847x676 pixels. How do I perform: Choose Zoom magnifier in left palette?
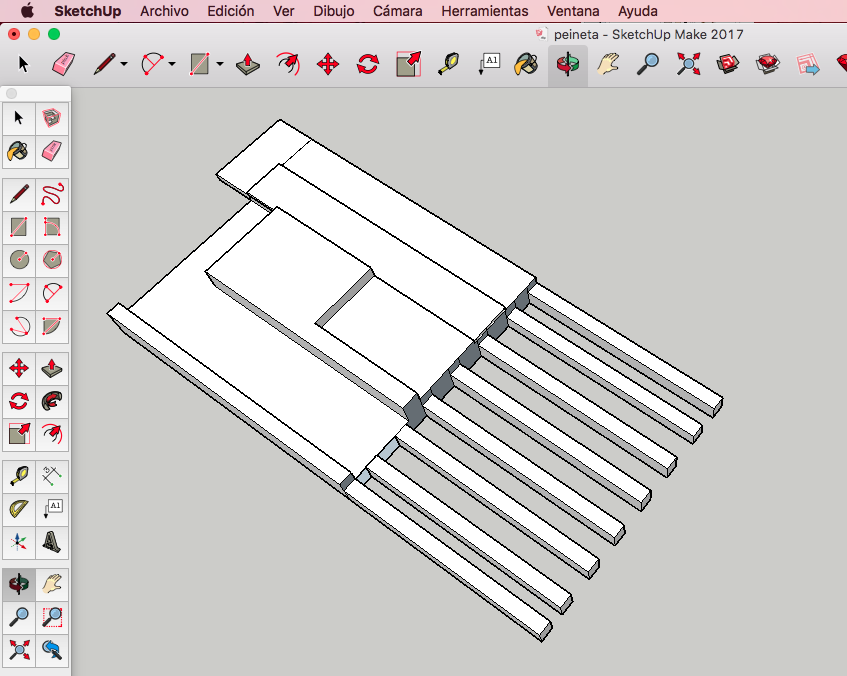tap(19, 617)
